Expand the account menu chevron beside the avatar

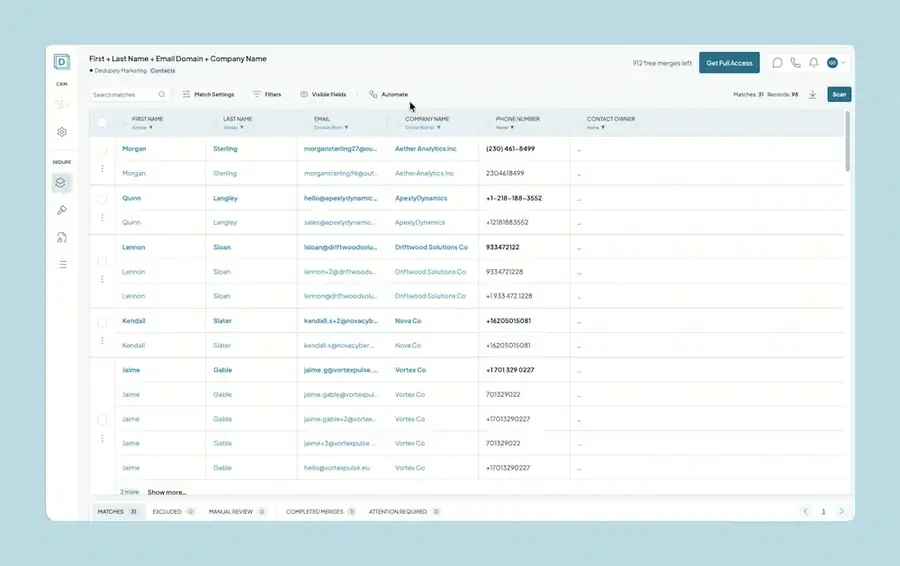click(x=843, y=63)
